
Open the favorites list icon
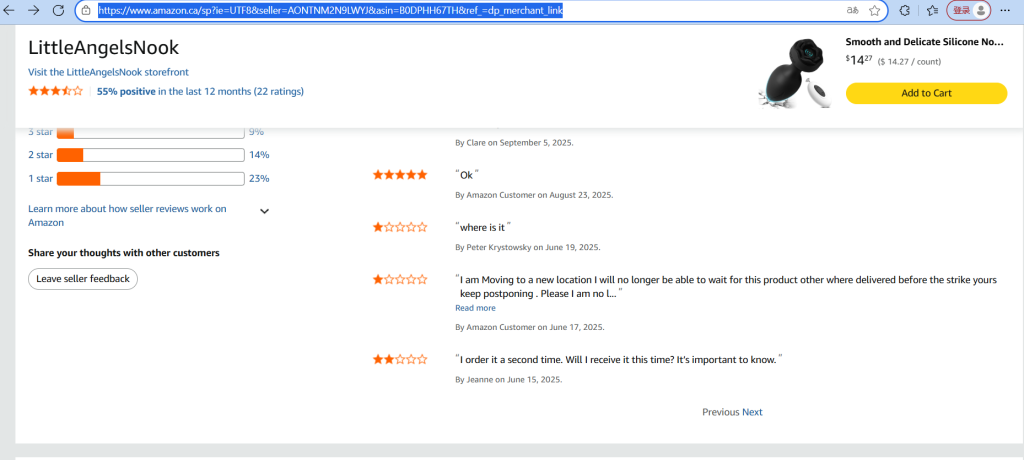coord(930,10)
